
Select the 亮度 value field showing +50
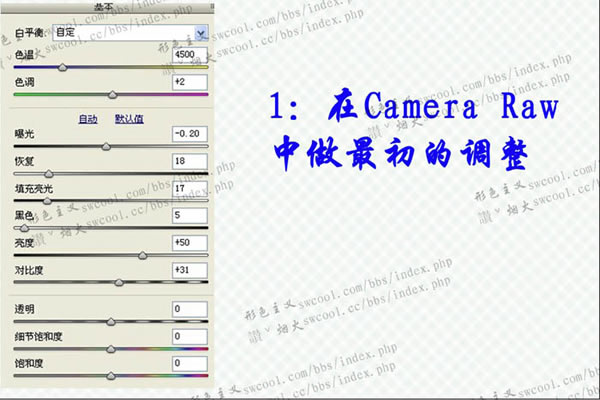pos(190,243)
